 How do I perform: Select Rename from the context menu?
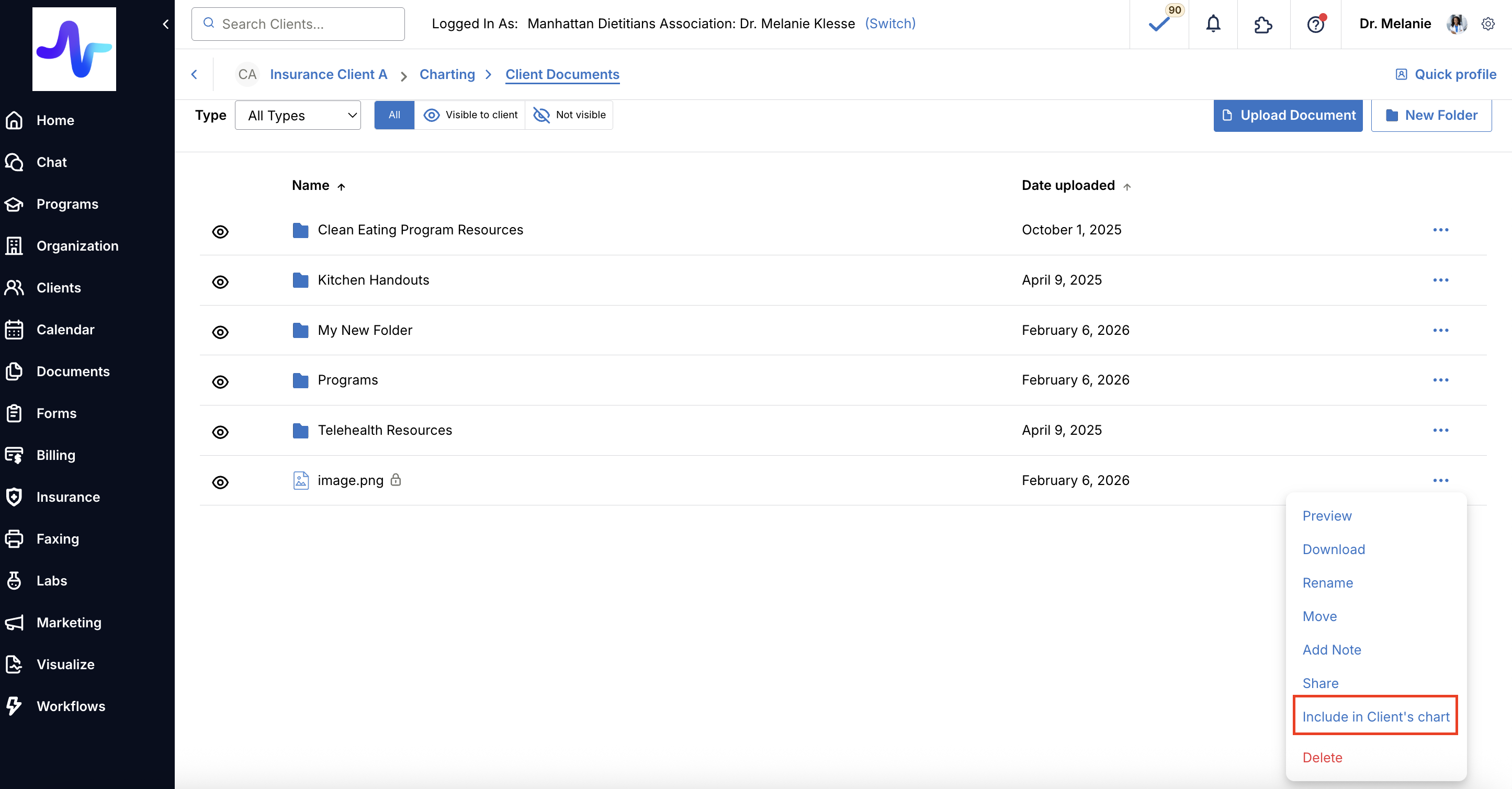(x=1327, y=583)
